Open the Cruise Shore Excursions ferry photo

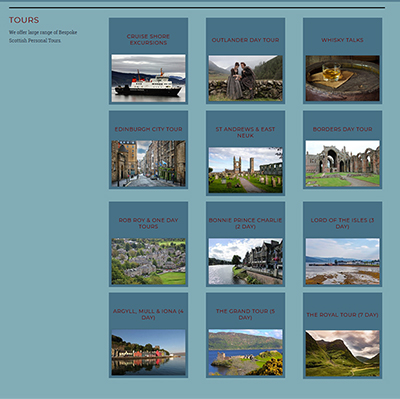point(148,78)
